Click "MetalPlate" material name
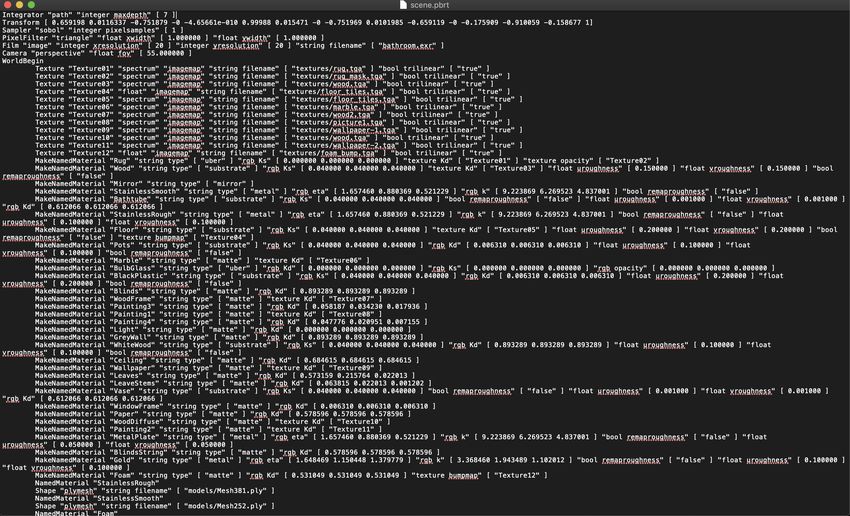Viewport: 850px width, 516px height. pos(134,436)
